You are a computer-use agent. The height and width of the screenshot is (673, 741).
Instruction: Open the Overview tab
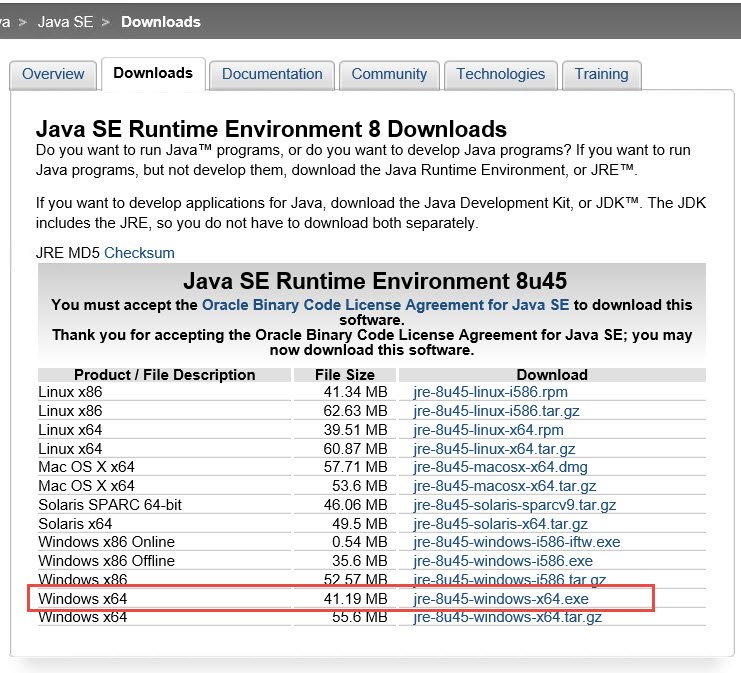tap(53, 74)
